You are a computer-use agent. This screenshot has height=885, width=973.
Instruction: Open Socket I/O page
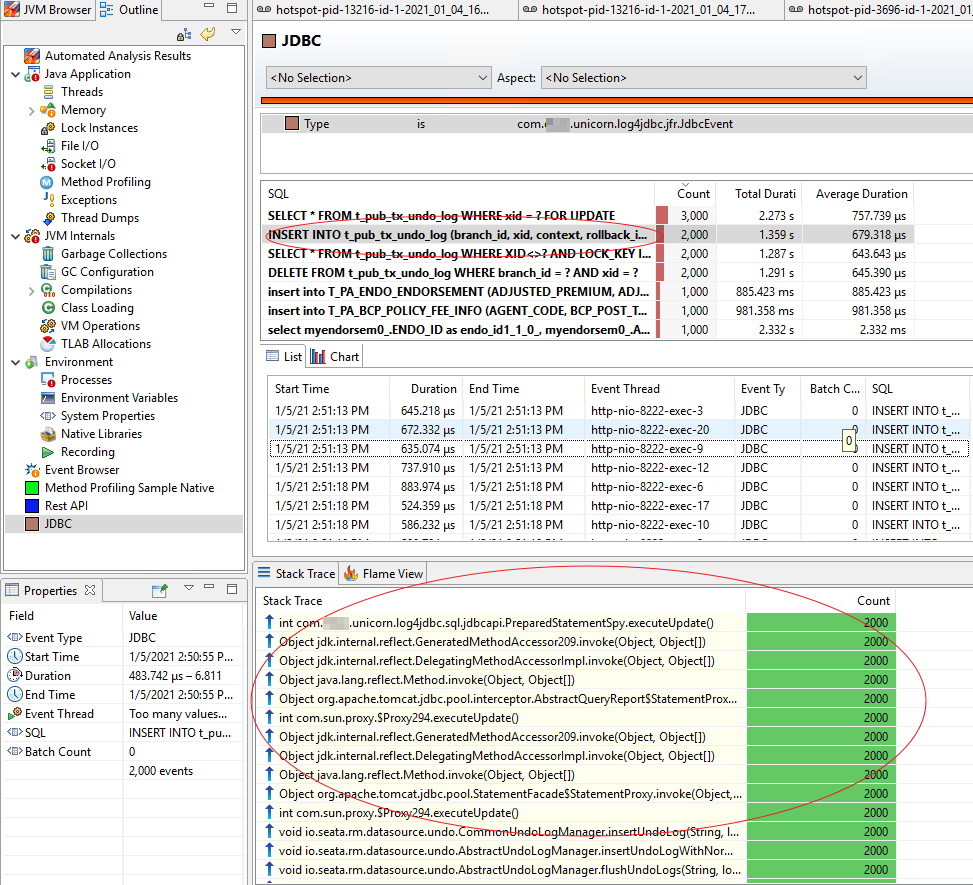click(87, 164)
